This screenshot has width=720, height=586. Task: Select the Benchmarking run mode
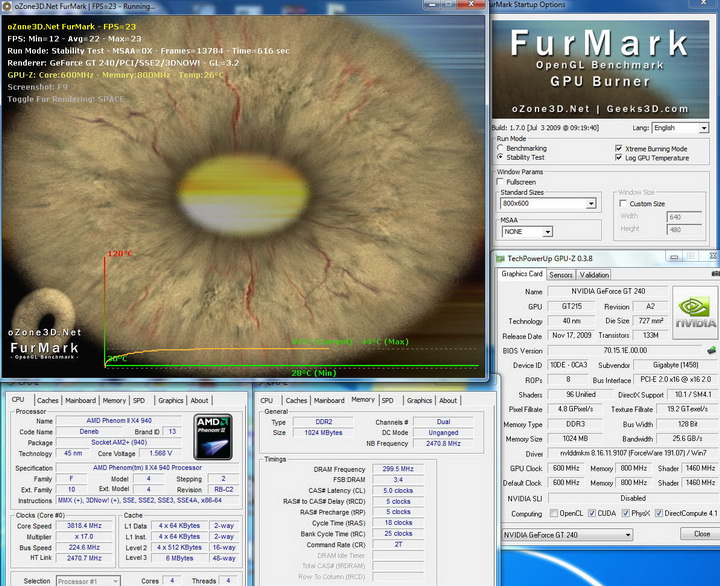pos(501,148)
